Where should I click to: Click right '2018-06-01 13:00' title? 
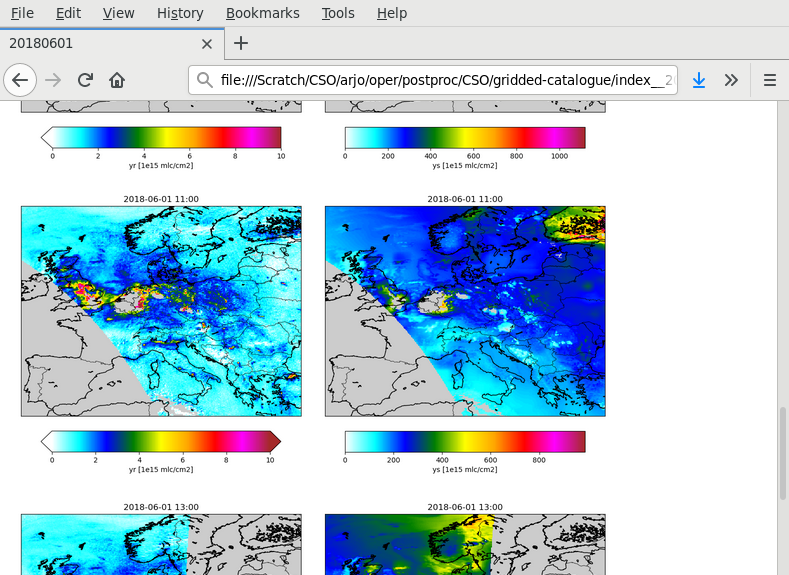[x=465, y=507]
